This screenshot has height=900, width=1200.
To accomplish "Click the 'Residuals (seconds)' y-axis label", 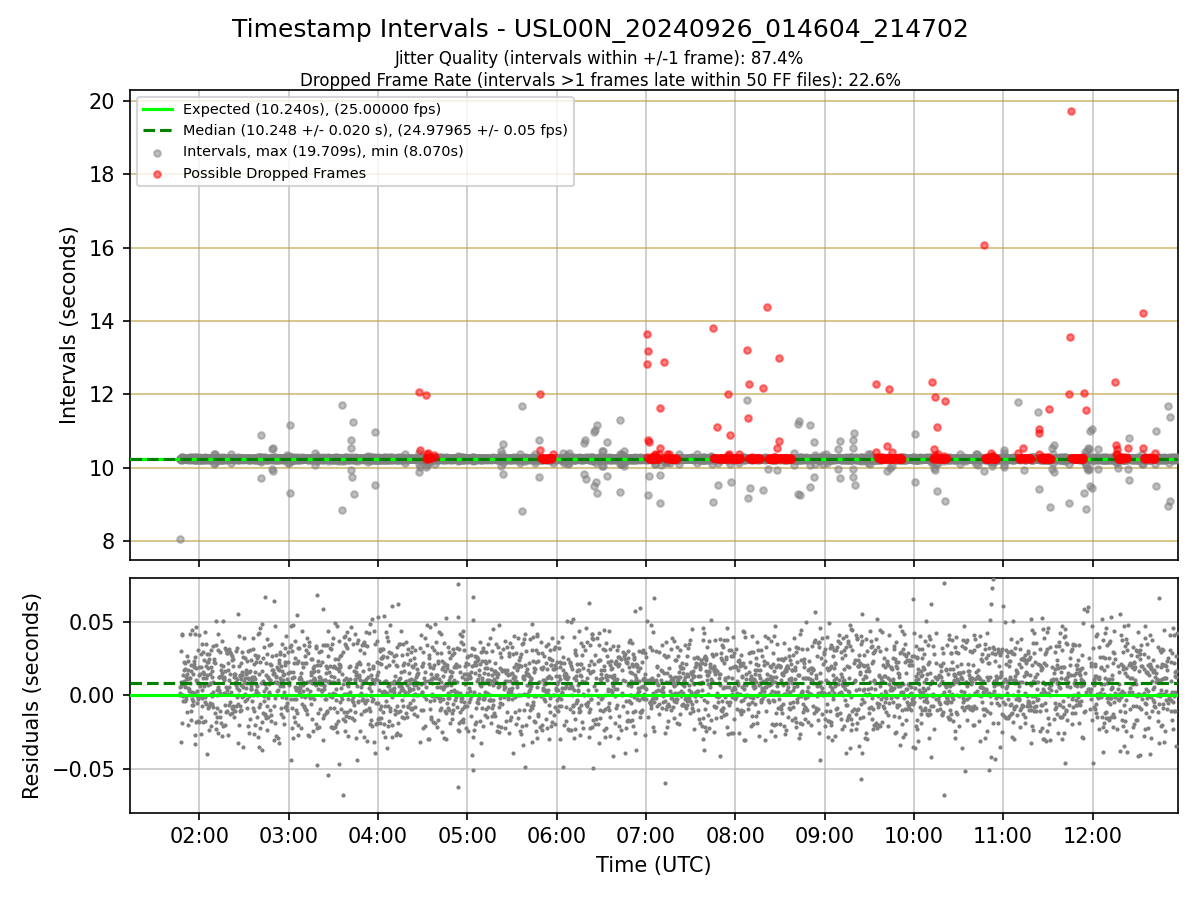I will [x=32, y=695].
